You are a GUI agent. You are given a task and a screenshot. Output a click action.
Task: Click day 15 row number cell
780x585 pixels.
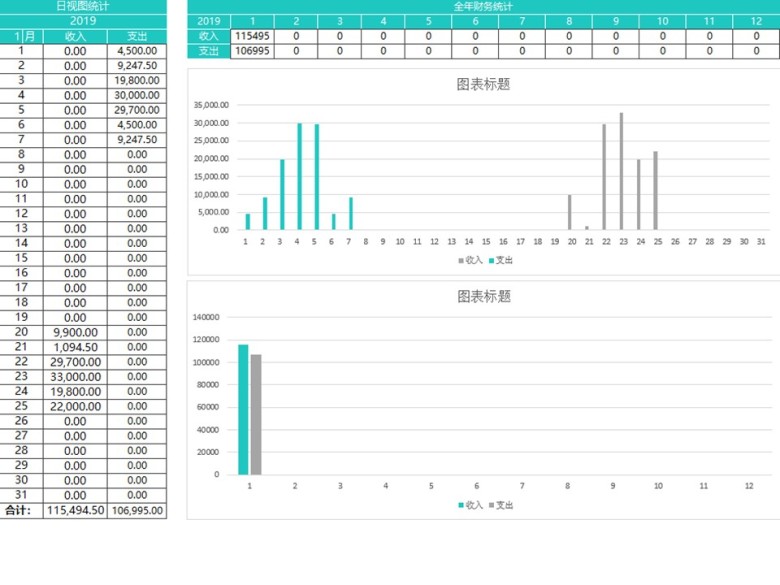click(x=21, y=258)
